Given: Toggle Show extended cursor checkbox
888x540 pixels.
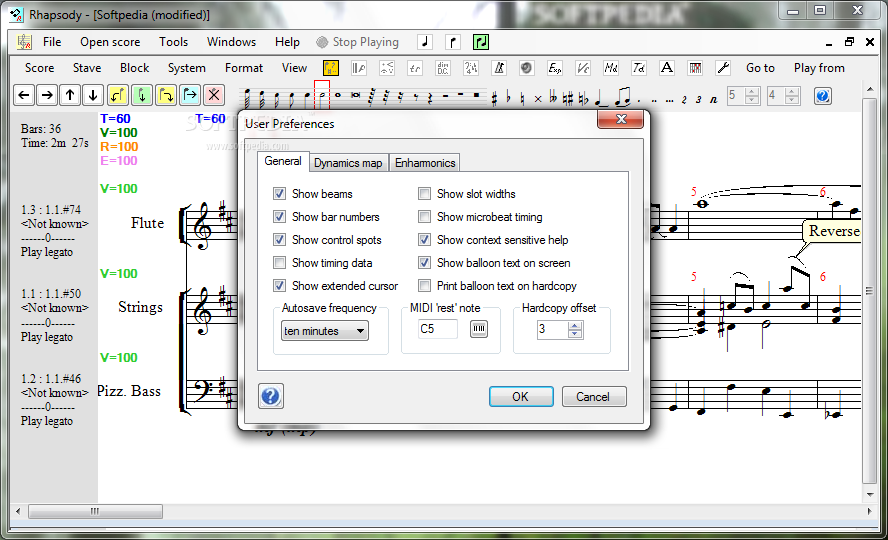Looking at the screenshot, I should point(279,286).
